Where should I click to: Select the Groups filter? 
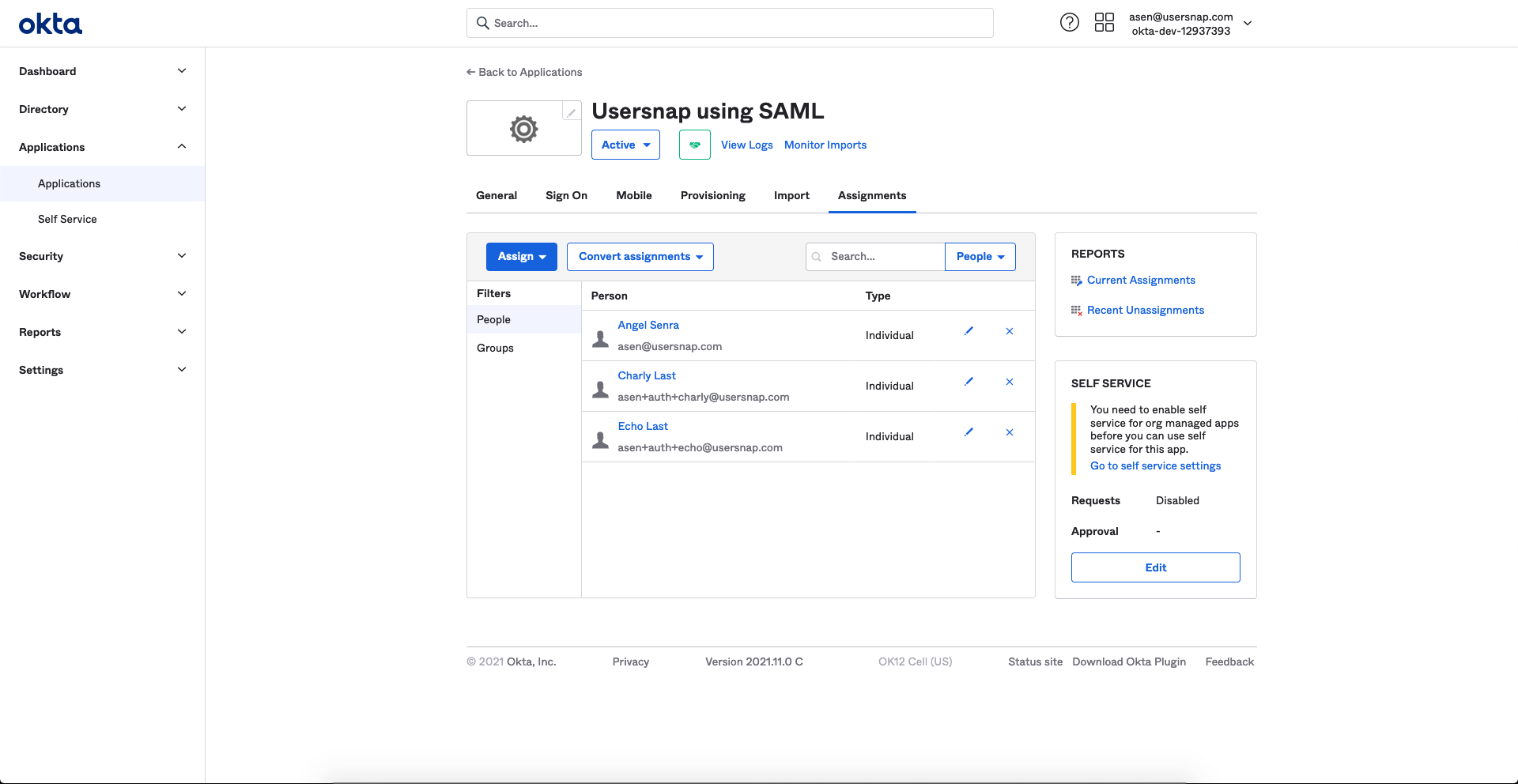524,348
